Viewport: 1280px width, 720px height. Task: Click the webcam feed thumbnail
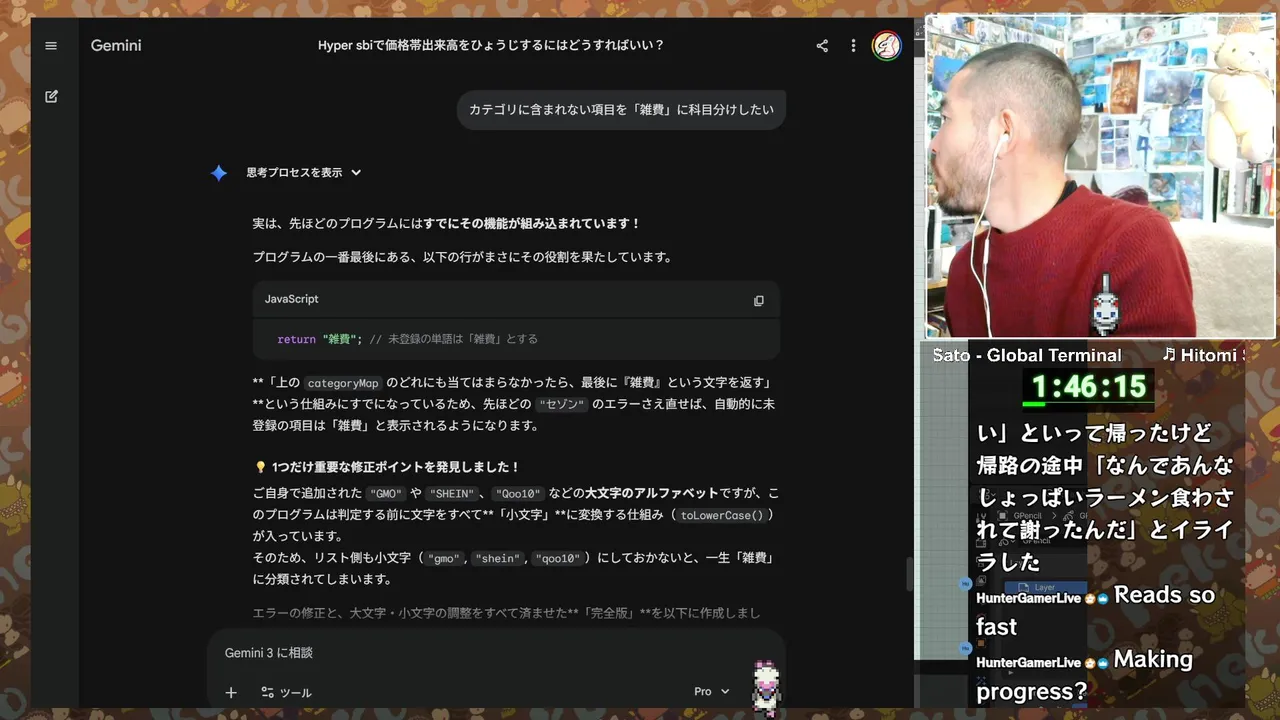[x=1101, y=176]
